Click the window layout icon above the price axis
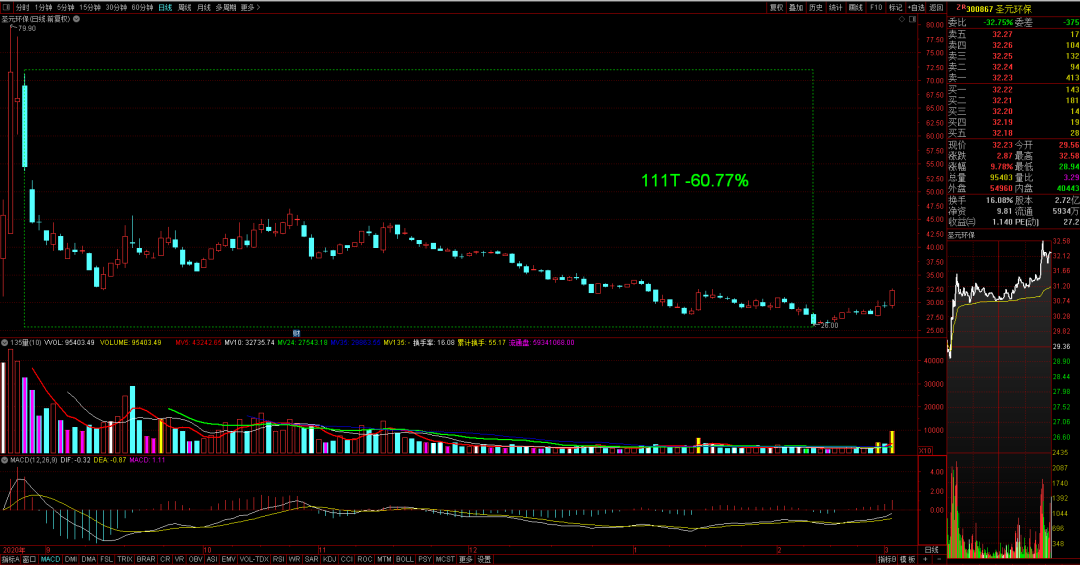Viewport: 1080px width, 565px height. click(x=913, y=19)
